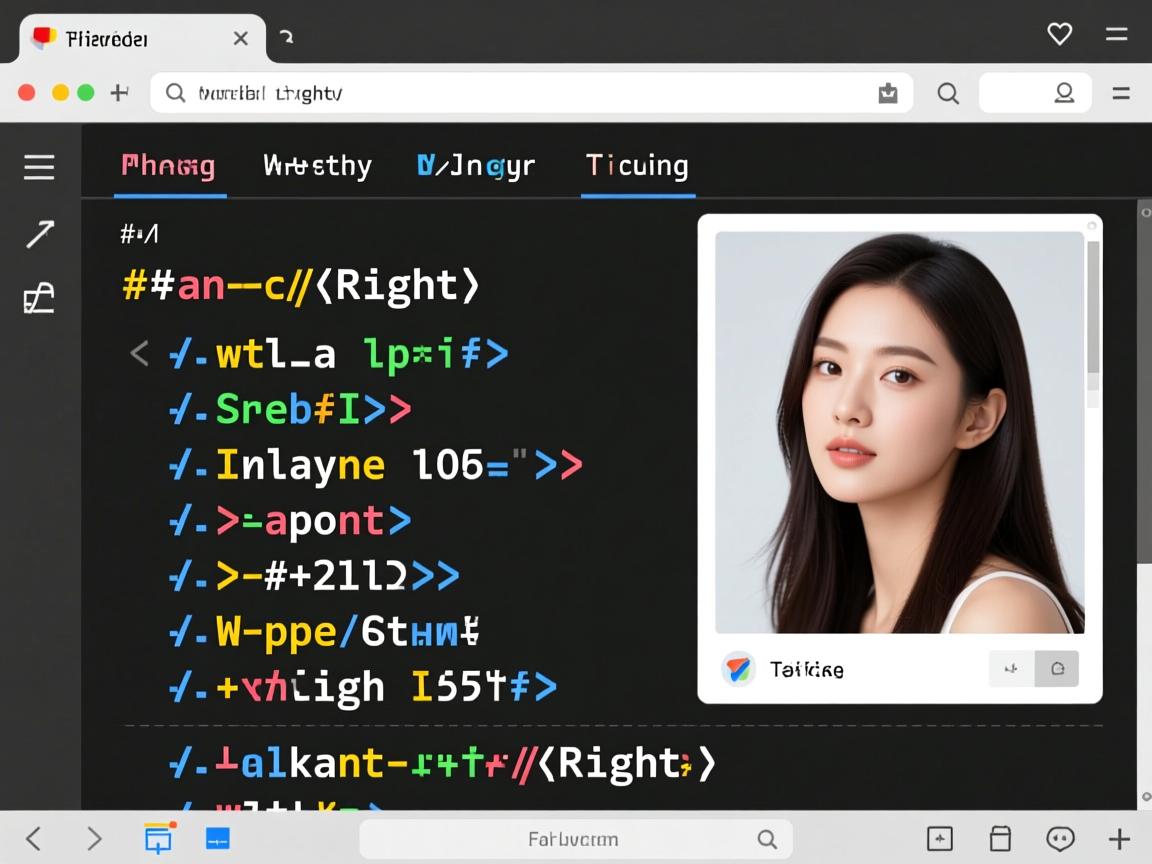The height and width of the screenshot is (864, 1152).
Task: Open the top-right menu with three lines
Action: click(1117, 33)
